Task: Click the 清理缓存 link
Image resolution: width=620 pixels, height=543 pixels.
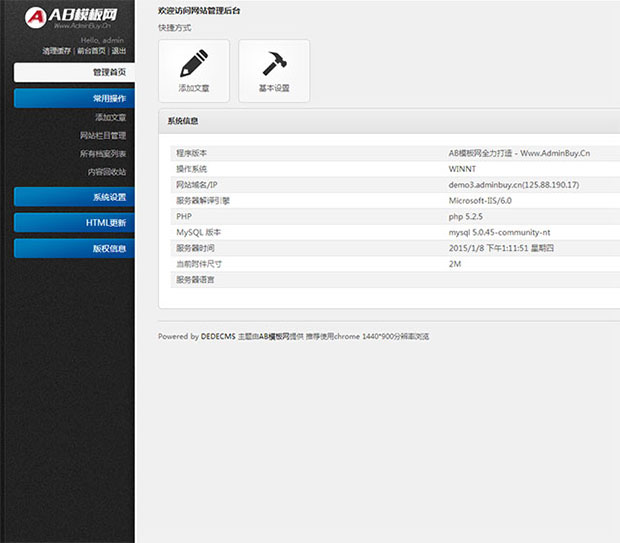Action: pyautogui.click(x=57, y=51)
